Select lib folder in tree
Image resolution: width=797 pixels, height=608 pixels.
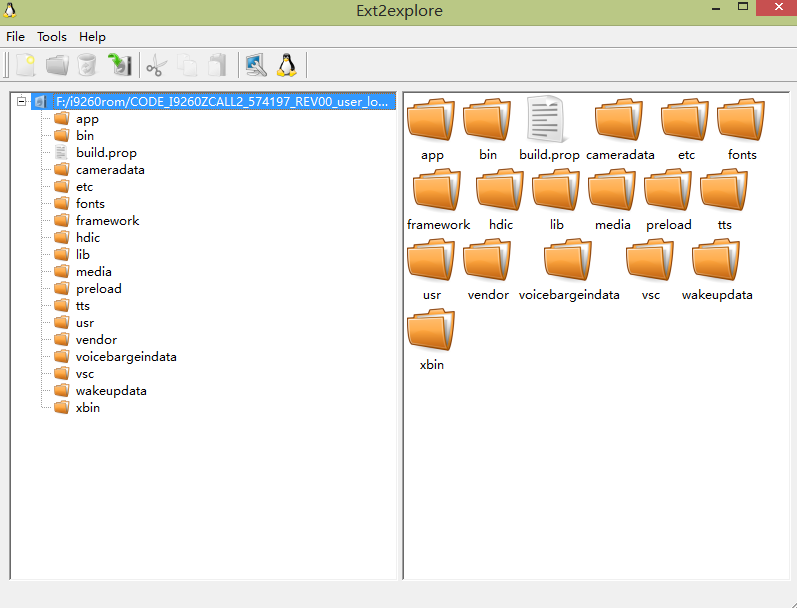pyautogui.click(x=72, y=255)
